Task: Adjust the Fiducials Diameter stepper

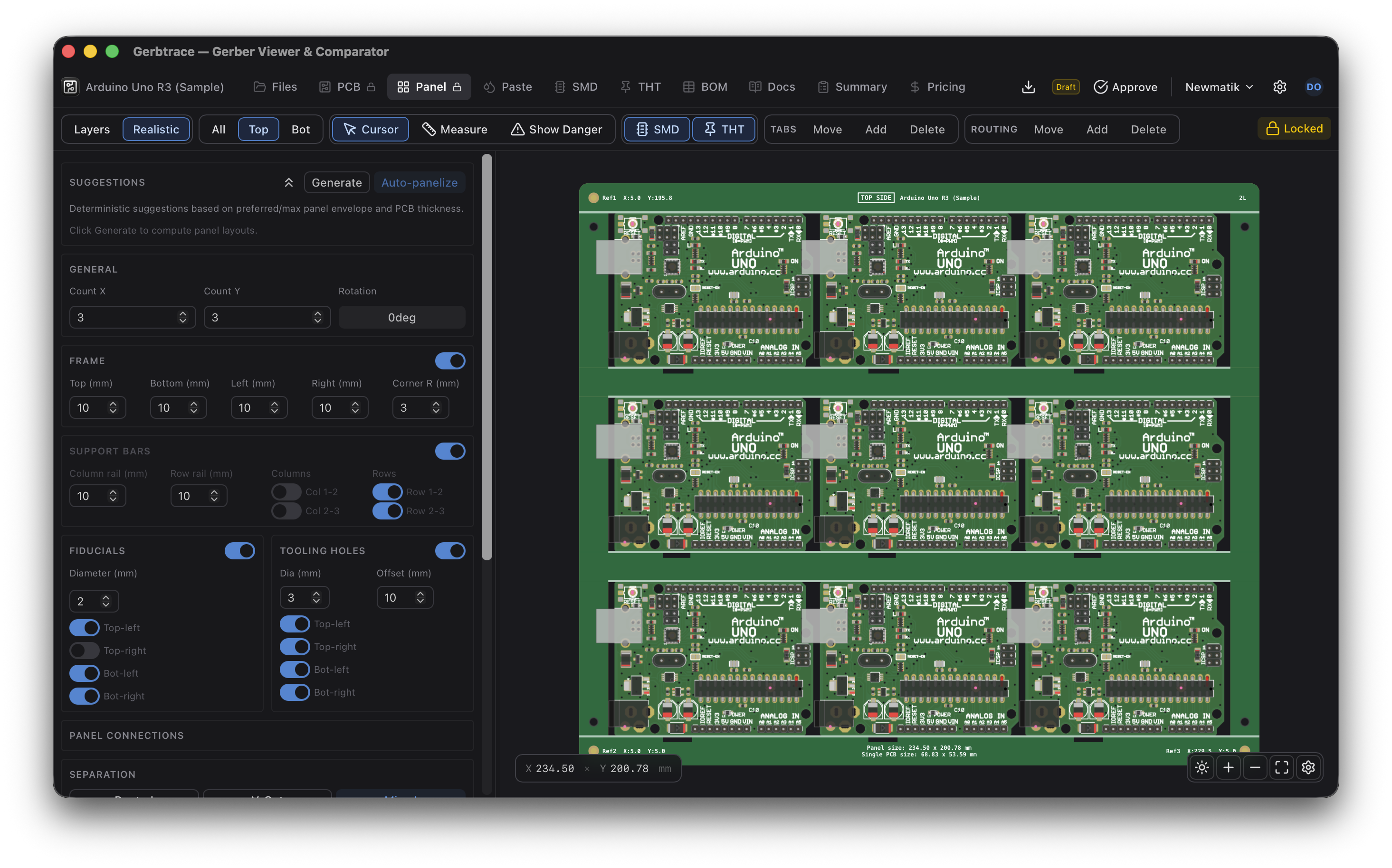Action: pos(105,601)
